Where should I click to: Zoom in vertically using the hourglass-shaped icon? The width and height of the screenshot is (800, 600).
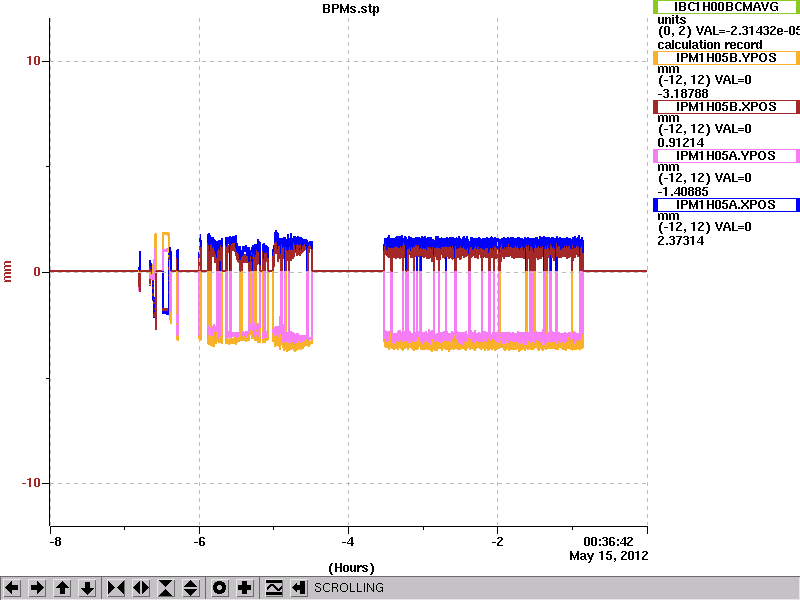[x=166, y=588]
